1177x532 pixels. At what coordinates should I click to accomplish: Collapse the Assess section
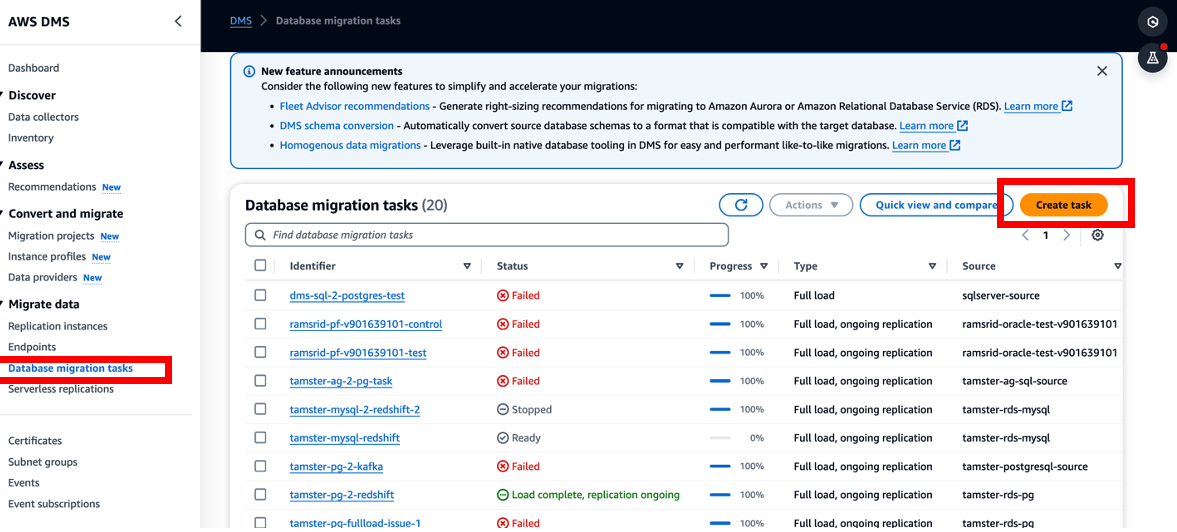coord(2,165)
